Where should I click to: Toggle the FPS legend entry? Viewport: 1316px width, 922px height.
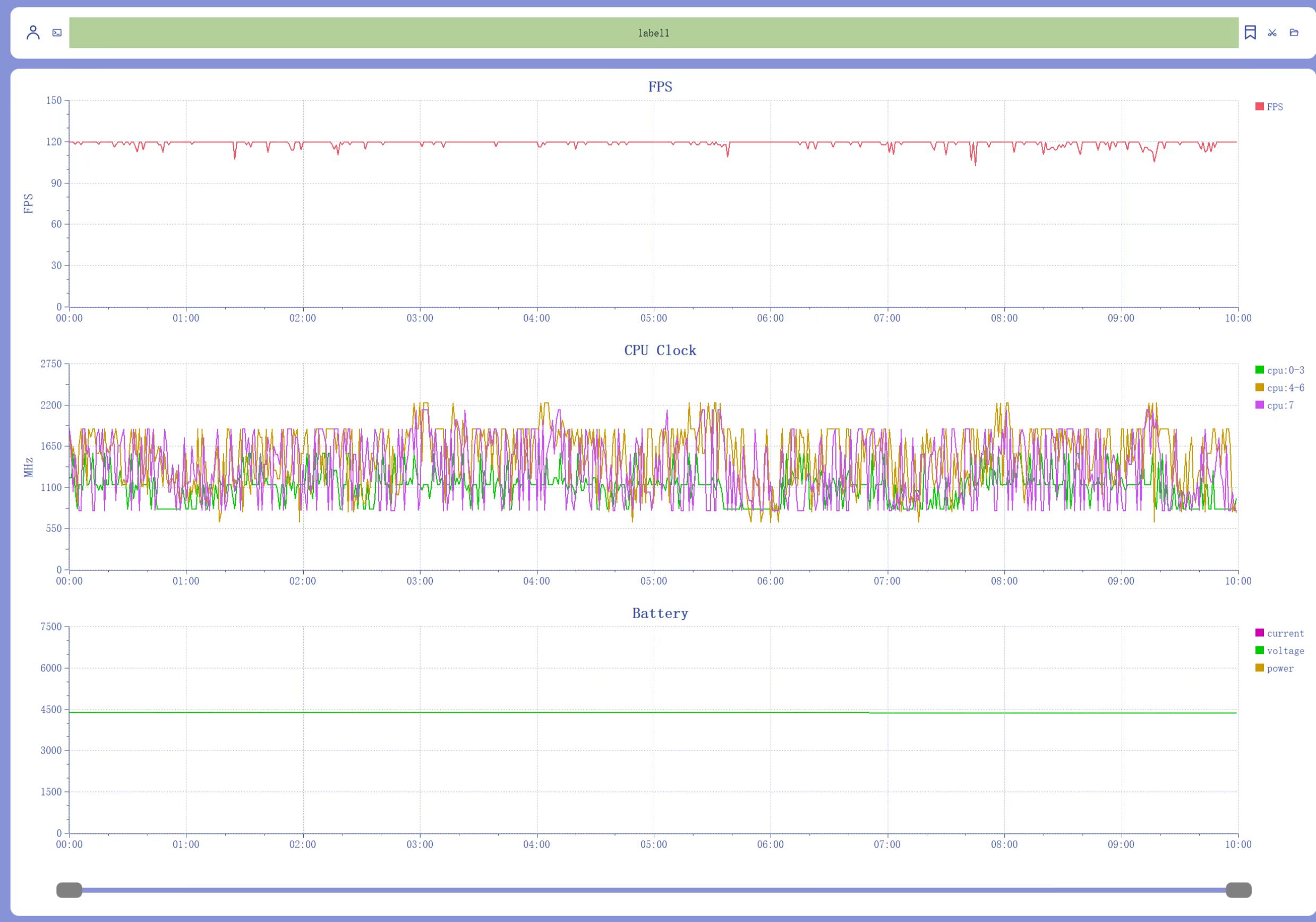point(1269,107)
